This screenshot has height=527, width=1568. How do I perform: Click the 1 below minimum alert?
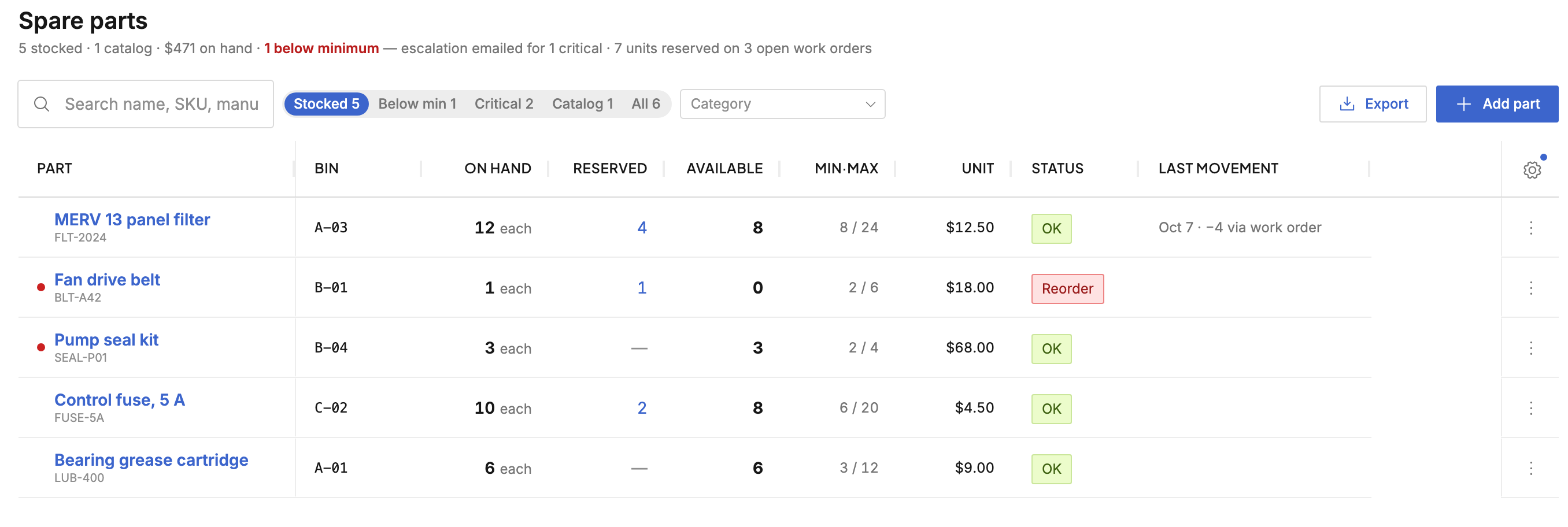tap(321, 48)
